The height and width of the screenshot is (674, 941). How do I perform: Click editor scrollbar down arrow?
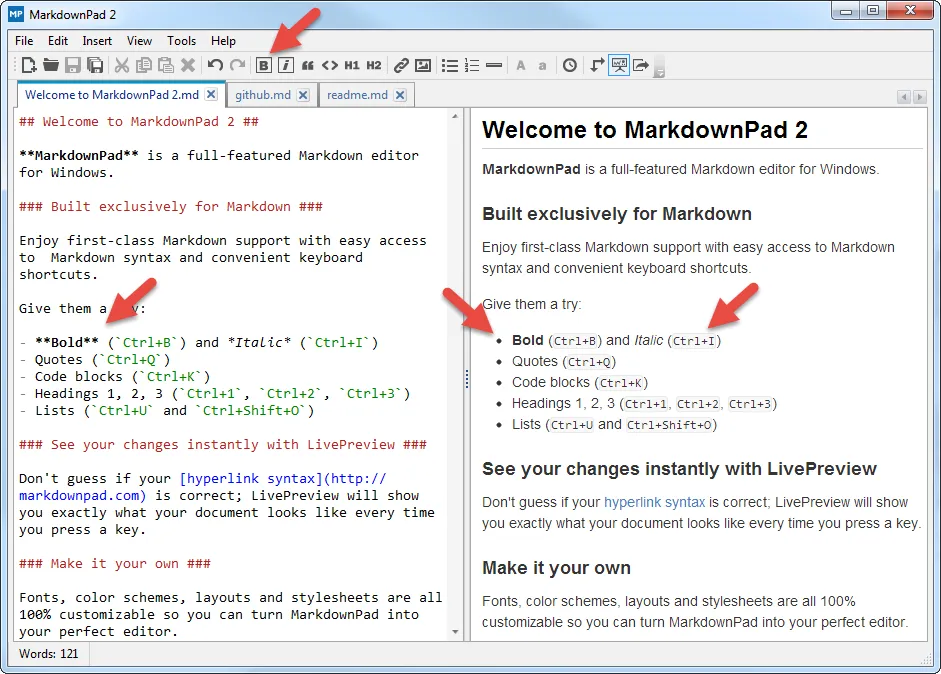click(455, 631)
